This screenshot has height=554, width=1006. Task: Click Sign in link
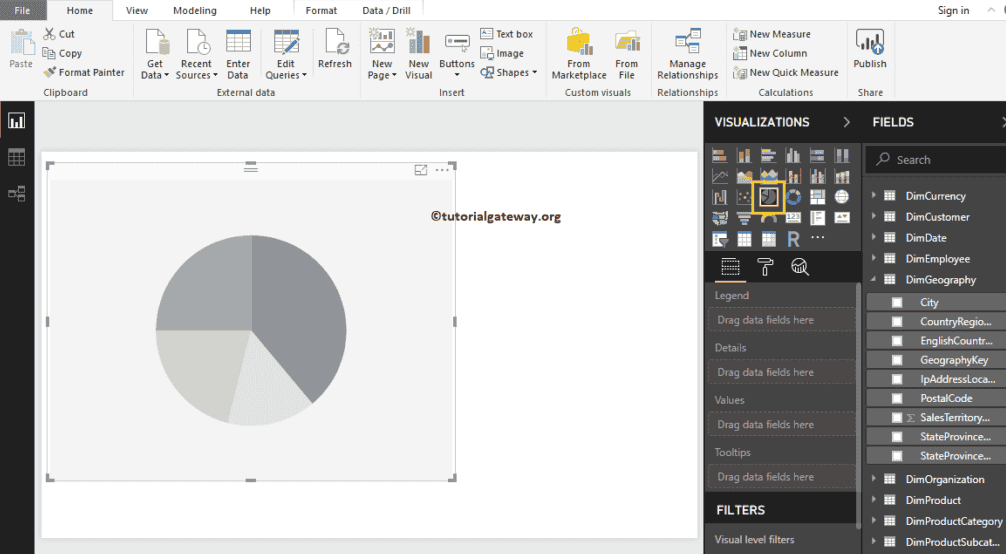tap(953, 11)
